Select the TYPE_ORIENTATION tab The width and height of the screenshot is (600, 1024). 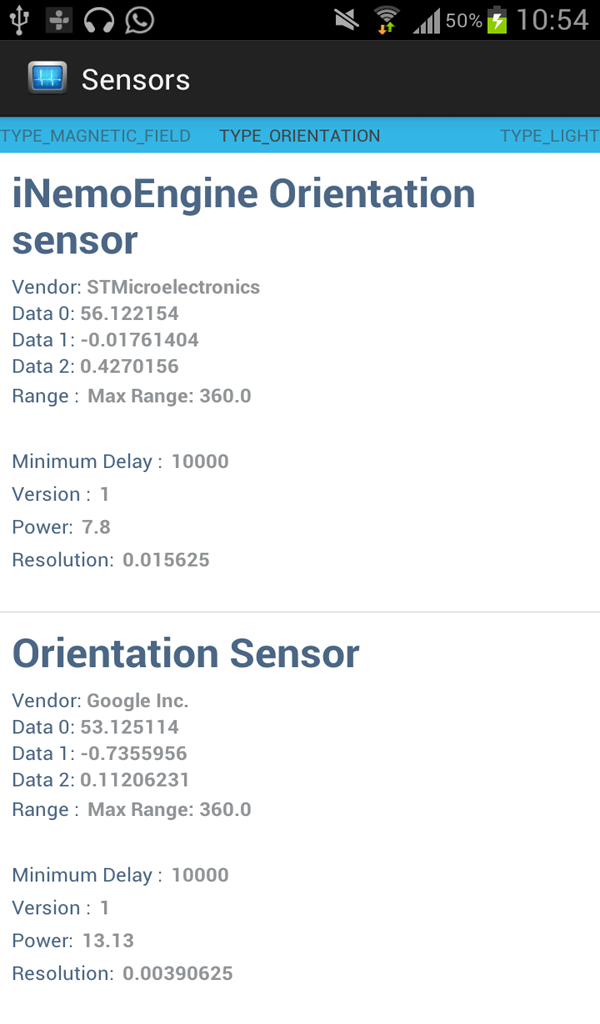299,136
